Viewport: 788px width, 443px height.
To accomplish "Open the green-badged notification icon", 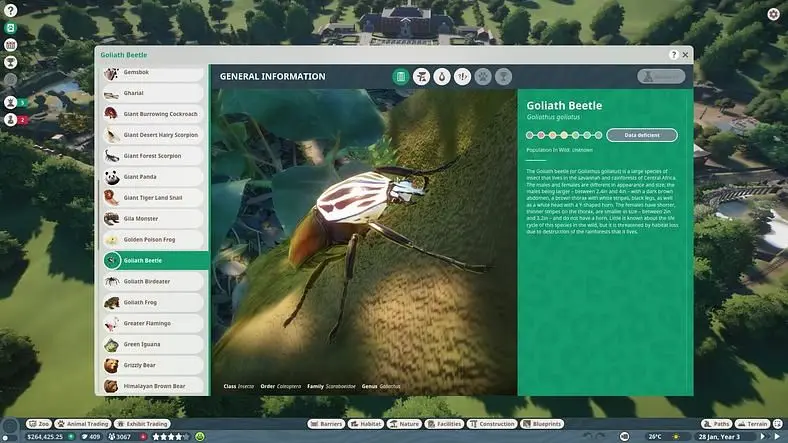I will click(x=11, y=102).
